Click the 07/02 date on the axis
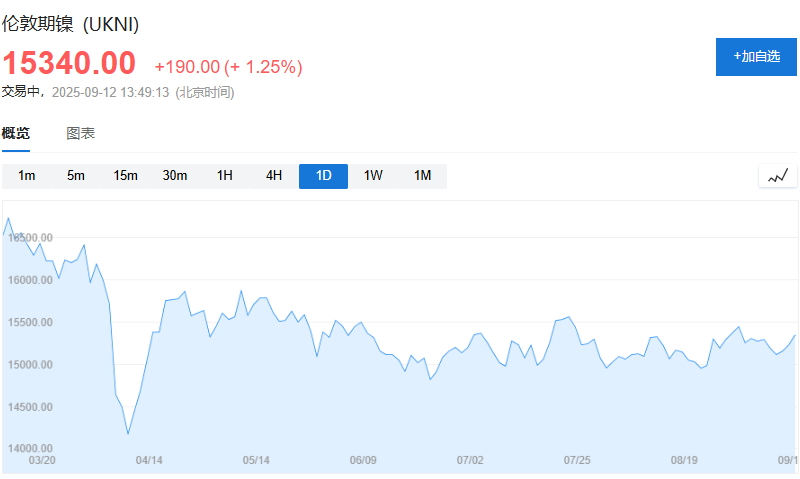 (x=470, y=460)
